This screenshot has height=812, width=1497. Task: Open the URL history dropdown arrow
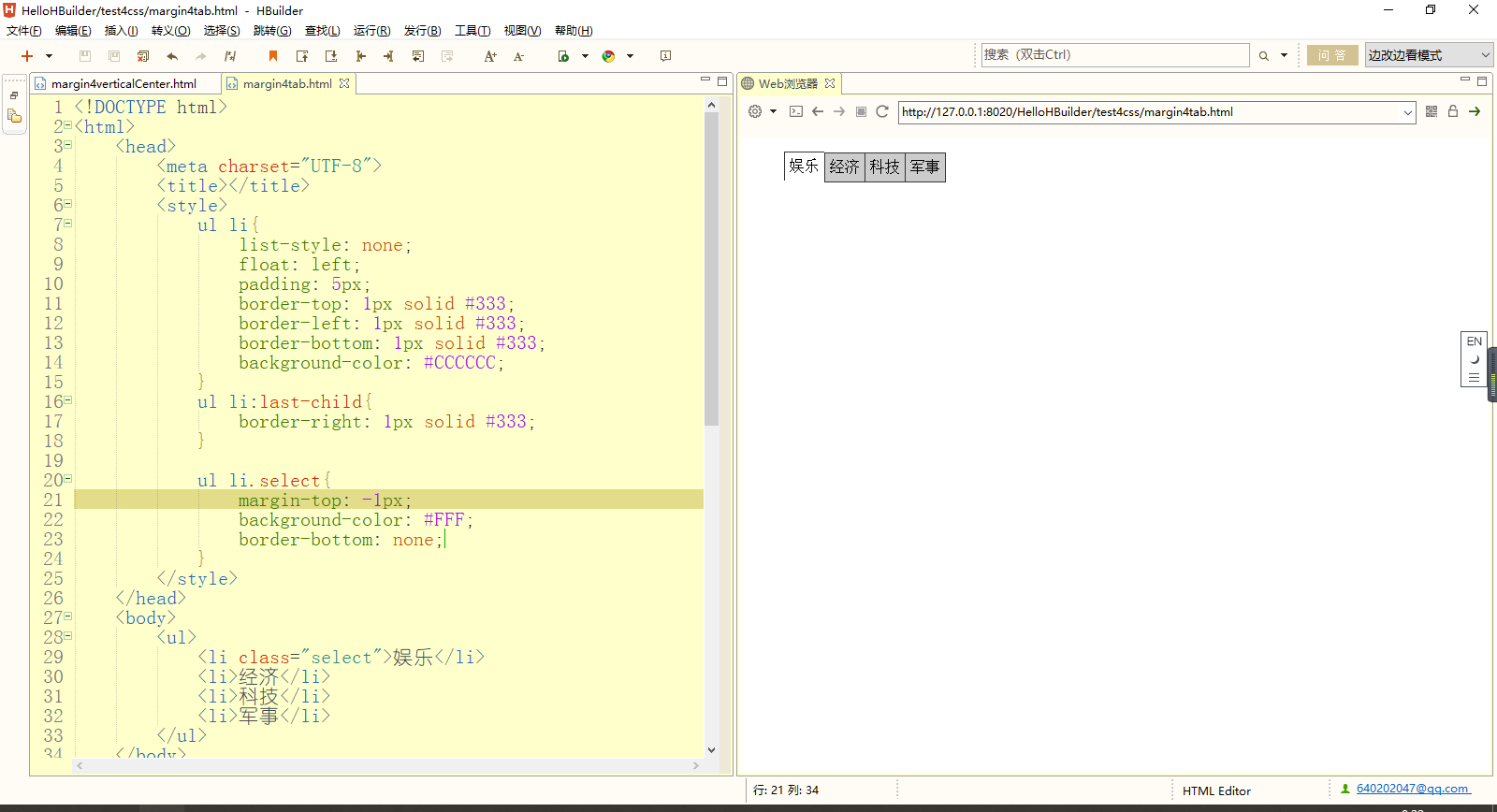click(1408, 112)
